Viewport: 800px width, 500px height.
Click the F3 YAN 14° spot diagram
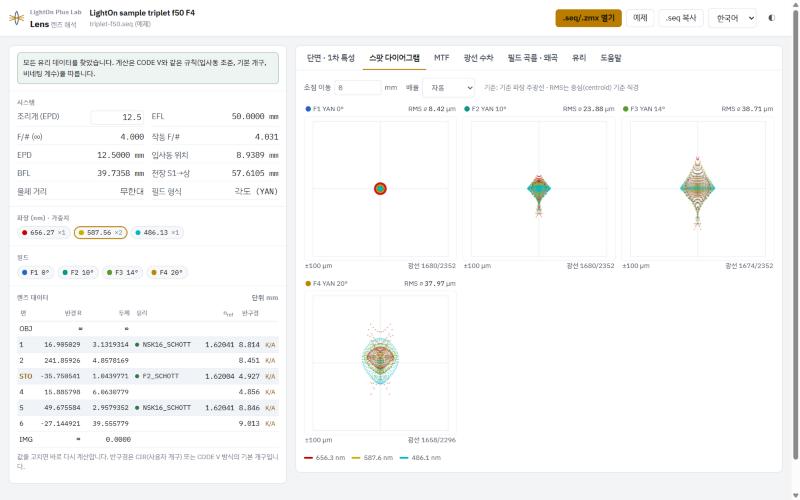(x=697, y=189)
